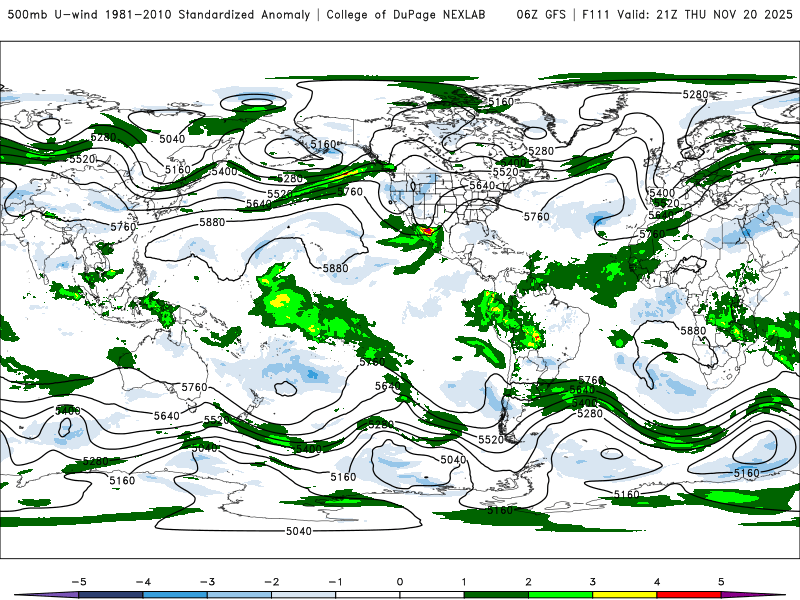Click the '5' colorbar tick label
The height and width of the screenshot is (600, 800).
[x=721, y=582]
